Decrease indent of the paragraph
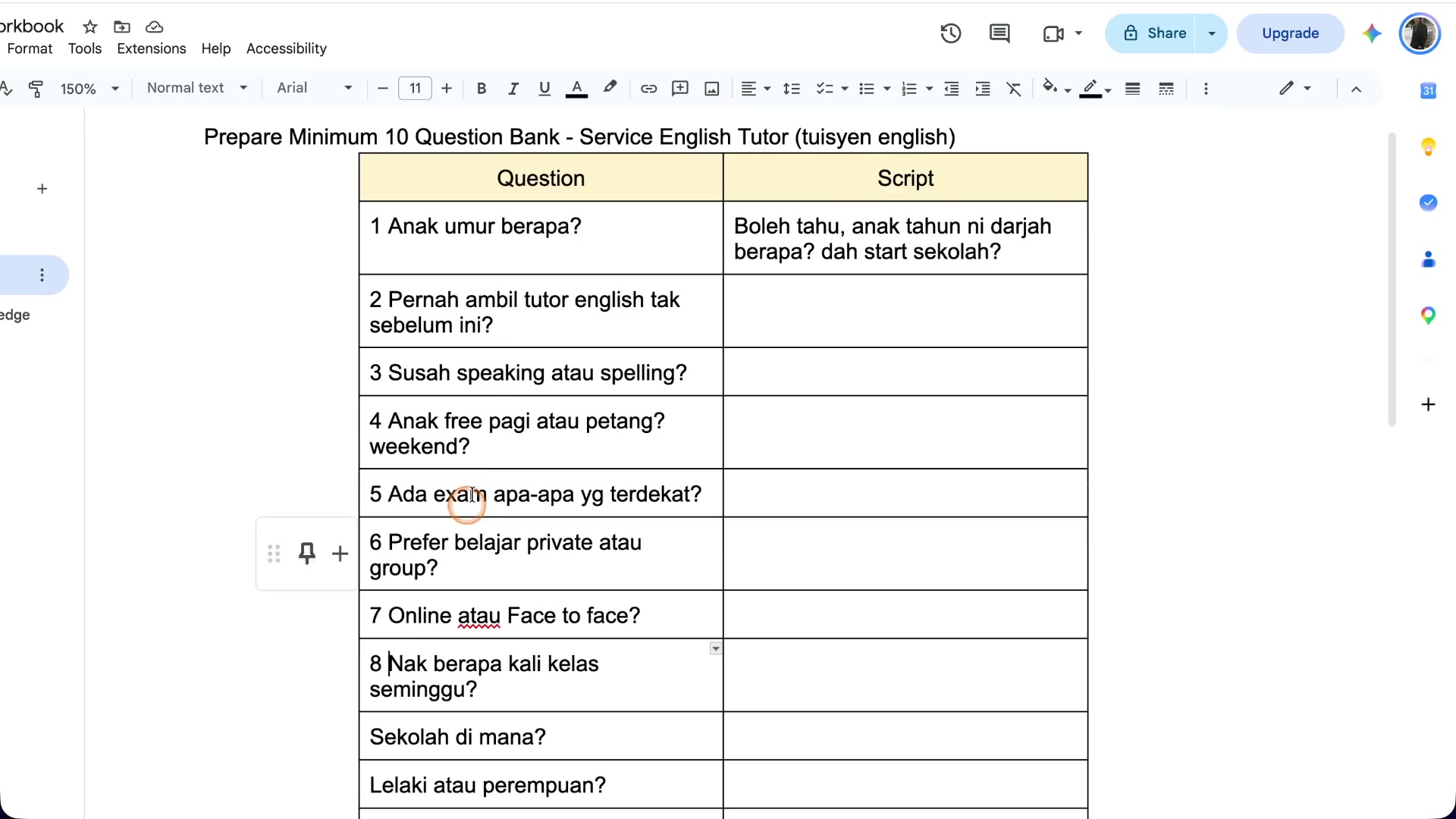 pos(952,89)
